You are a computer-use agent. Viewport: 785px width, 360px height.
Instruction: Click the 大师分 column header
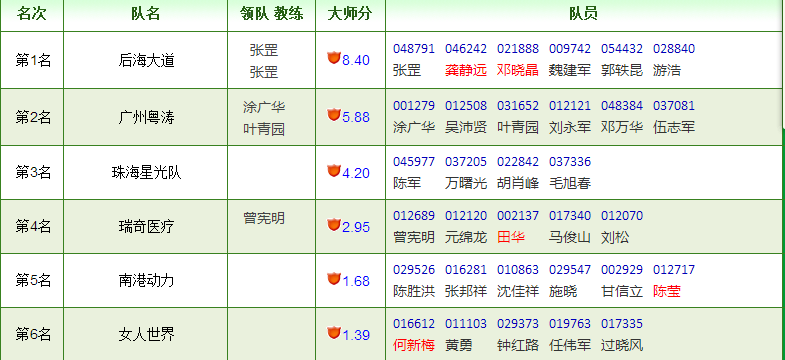coord(350,14)
